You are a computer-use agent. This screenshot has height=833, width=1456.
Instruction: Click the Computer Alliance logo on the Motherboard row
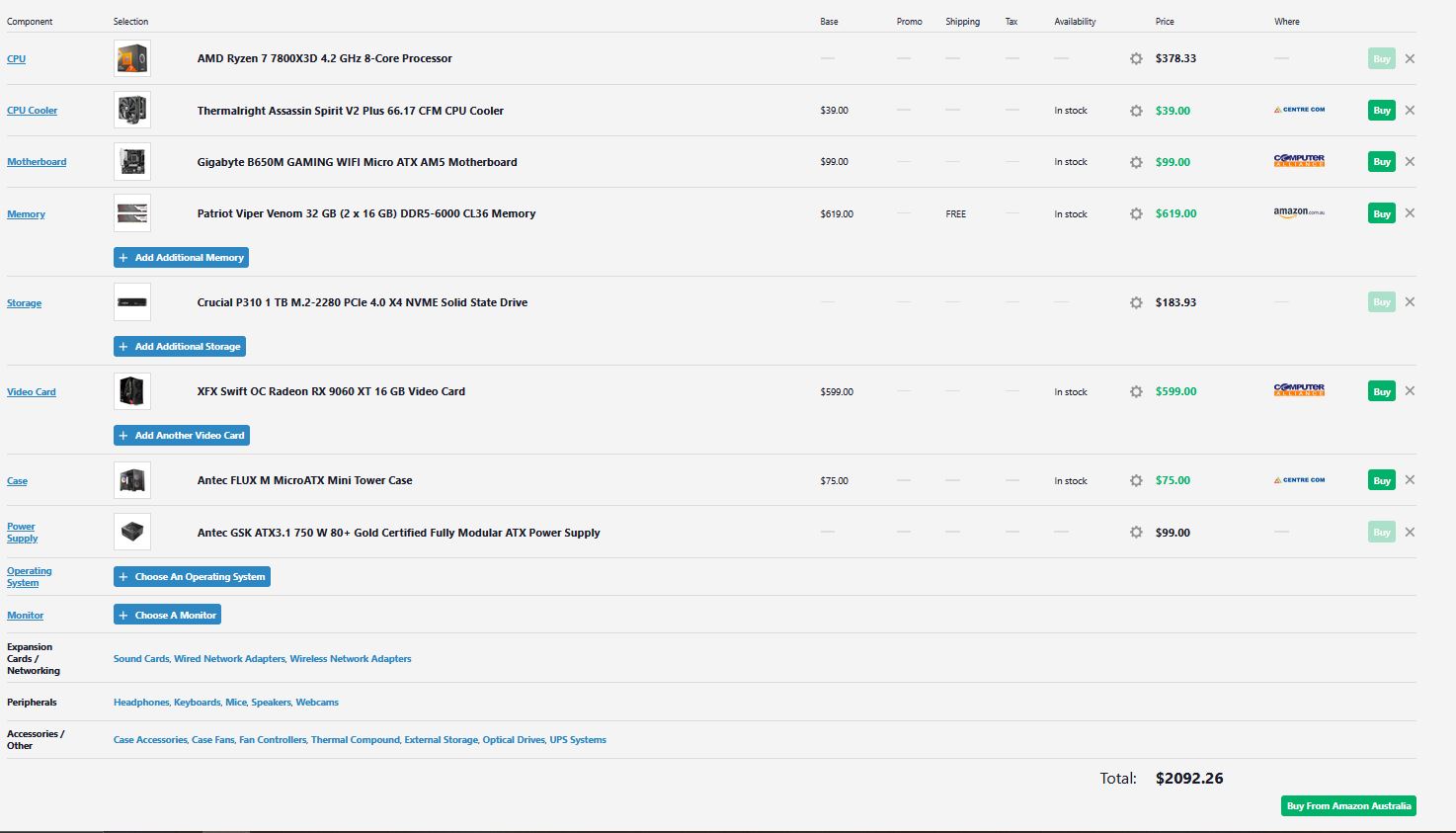click(x=1299, y=161)
